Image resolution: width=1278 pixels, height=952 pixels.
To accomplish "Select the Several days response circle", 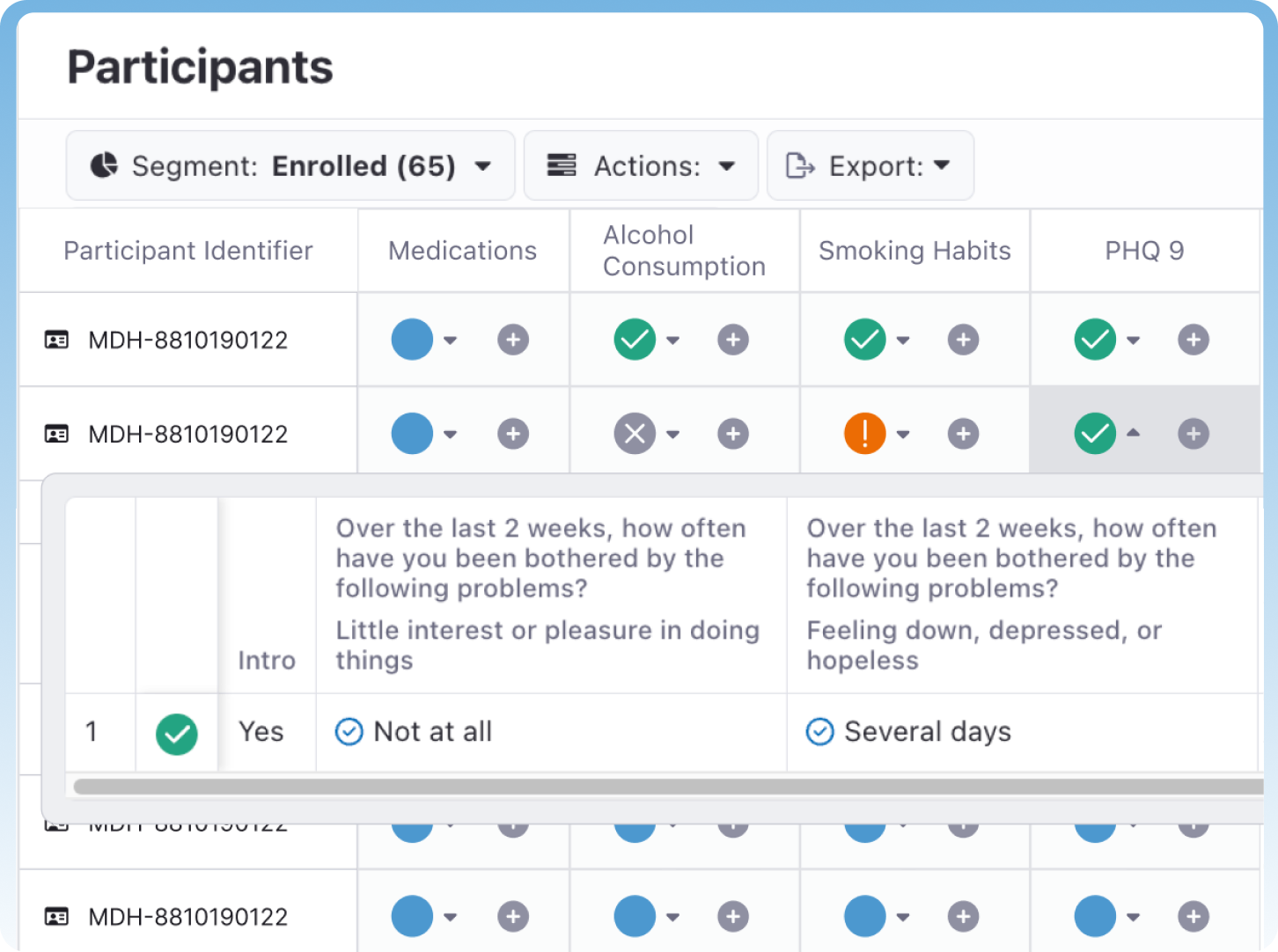I will pos(819,731).
